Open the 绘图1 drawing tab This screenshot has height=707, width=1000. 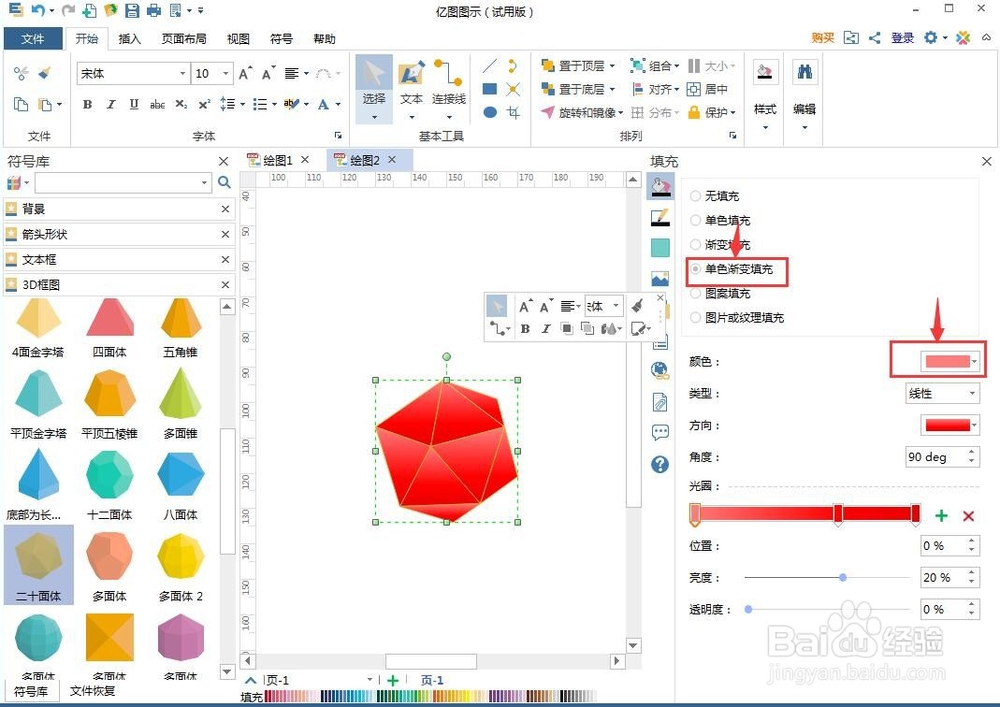[274, 158]
